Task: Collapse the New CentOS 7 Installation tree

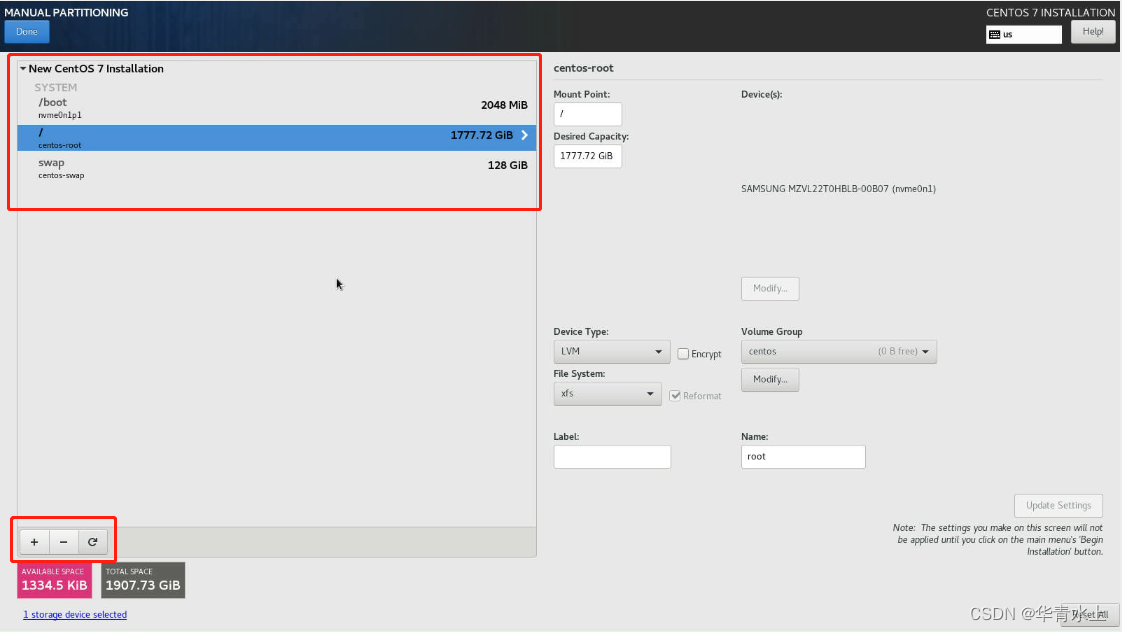Action: 23,69
